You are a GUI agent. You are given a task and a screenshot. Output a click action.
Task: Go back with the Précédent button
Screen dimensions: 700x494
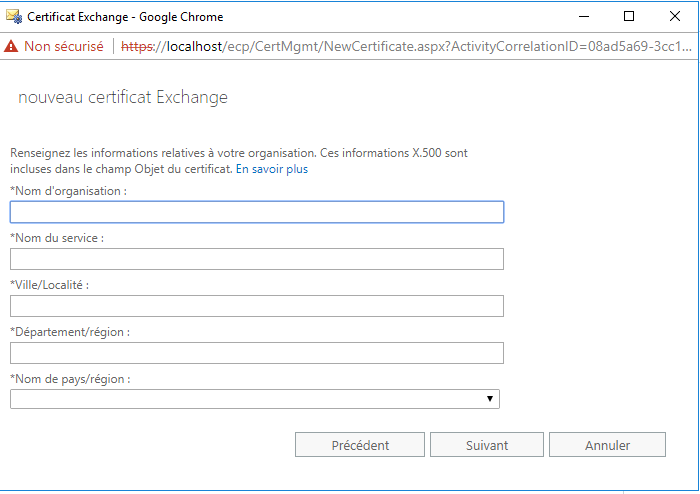click(360, 444)
